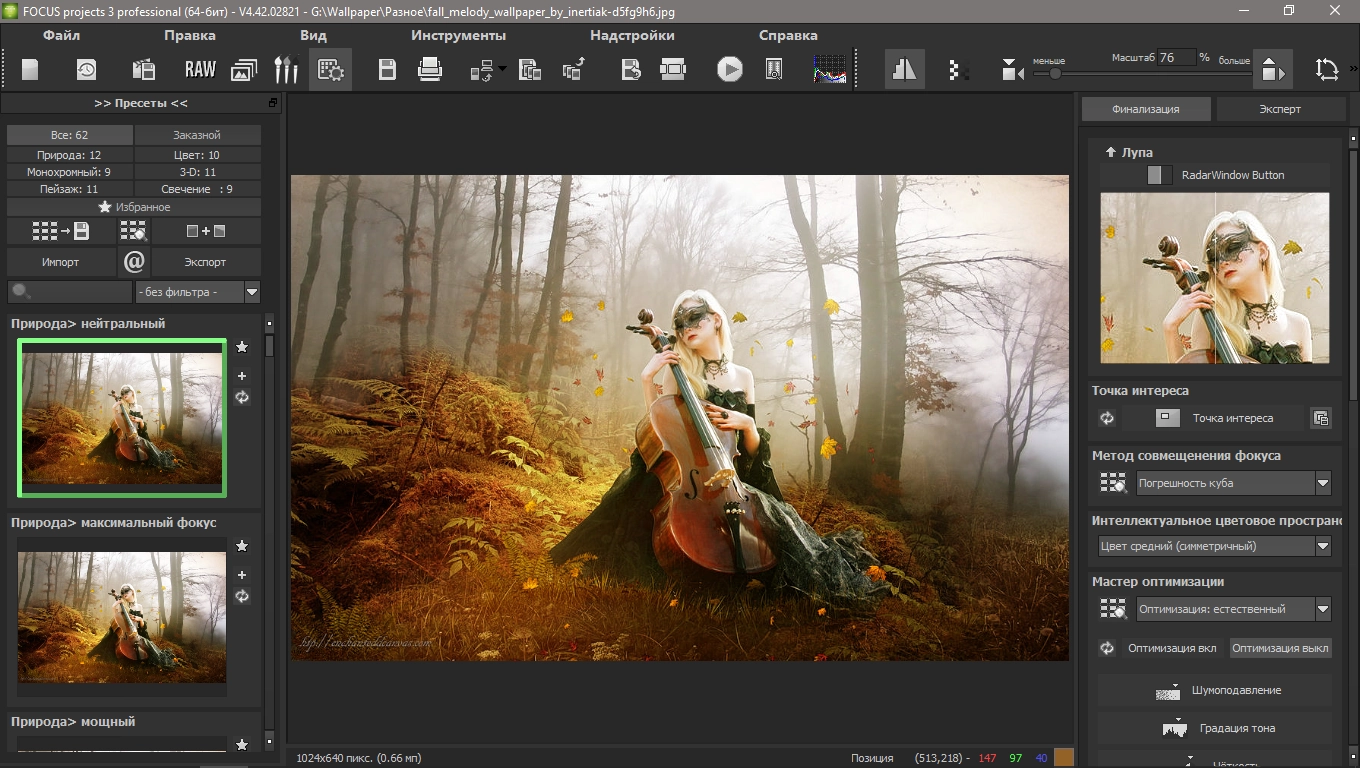Click the round play button icon

point(730,69)
